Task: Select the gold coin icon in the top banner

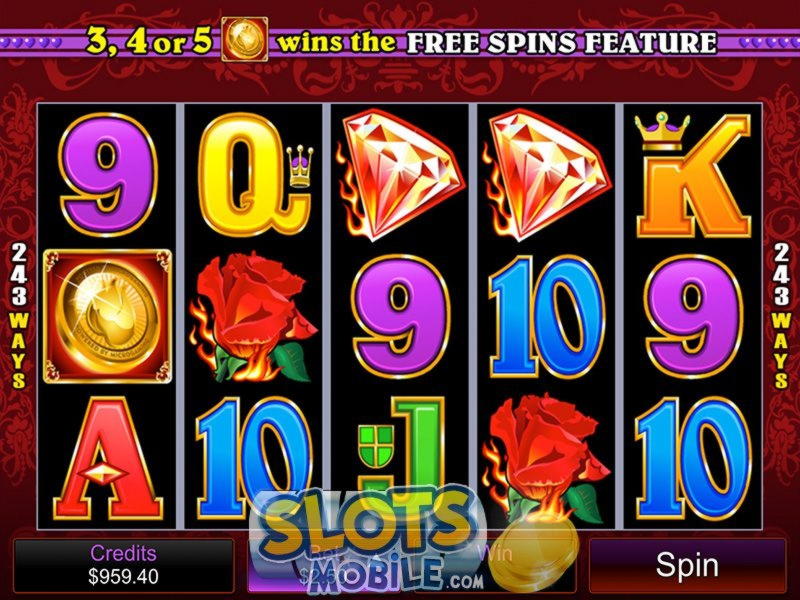Action: 244,39
